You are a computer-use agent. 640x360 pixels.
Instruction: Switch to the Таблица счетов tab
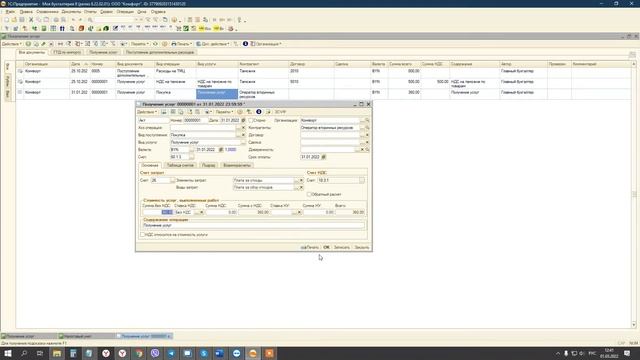pyautogui.click(x=180, y=165)
